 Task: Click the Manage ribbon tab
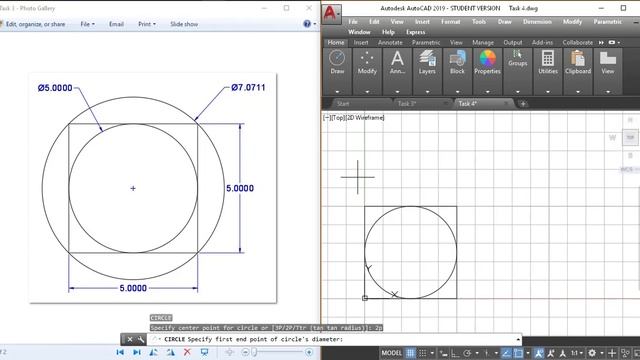[x=483, y=42]
